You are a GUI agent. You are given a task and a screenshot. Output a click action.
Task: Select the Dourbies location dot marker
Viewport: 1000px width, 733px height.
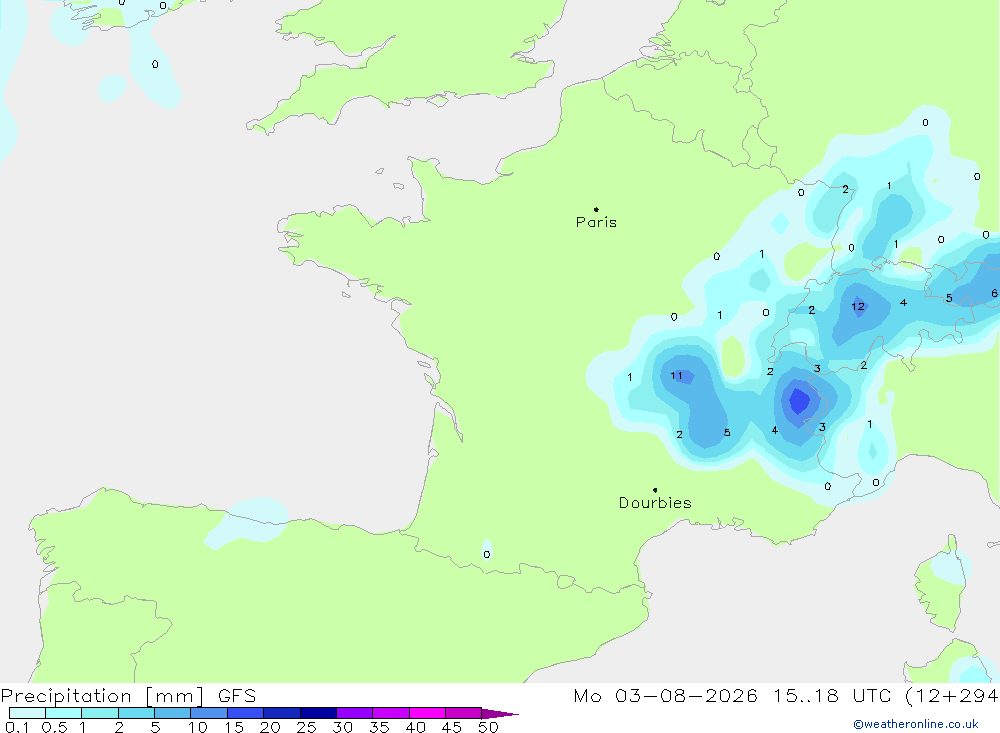tap(655, 490)
